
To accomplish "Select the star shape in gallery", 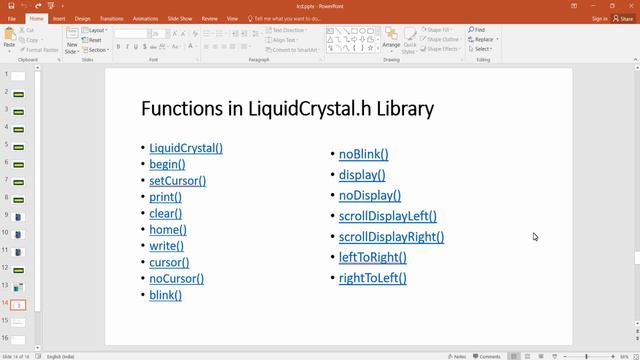I will pyautogui.click(x=370, y=48).
